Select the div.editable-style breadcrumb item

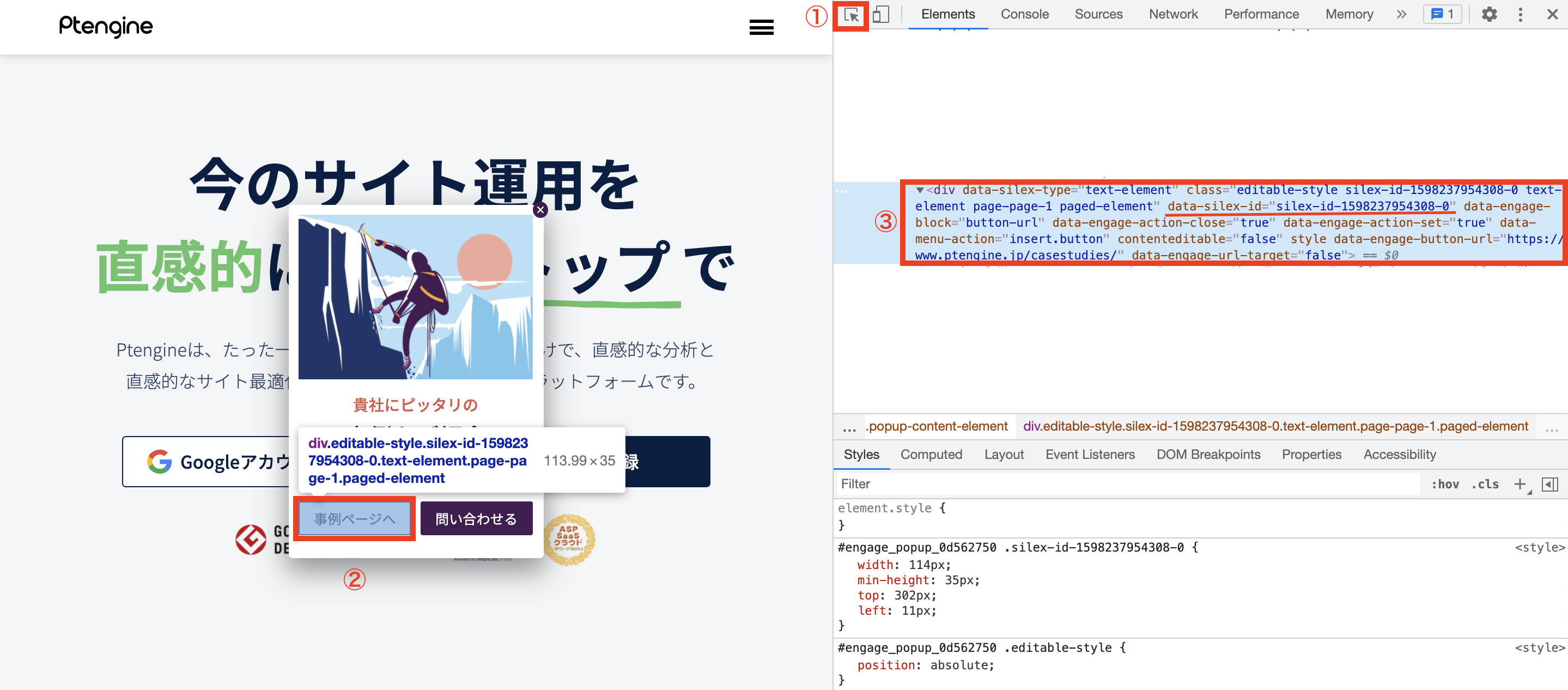point(1275,426)
